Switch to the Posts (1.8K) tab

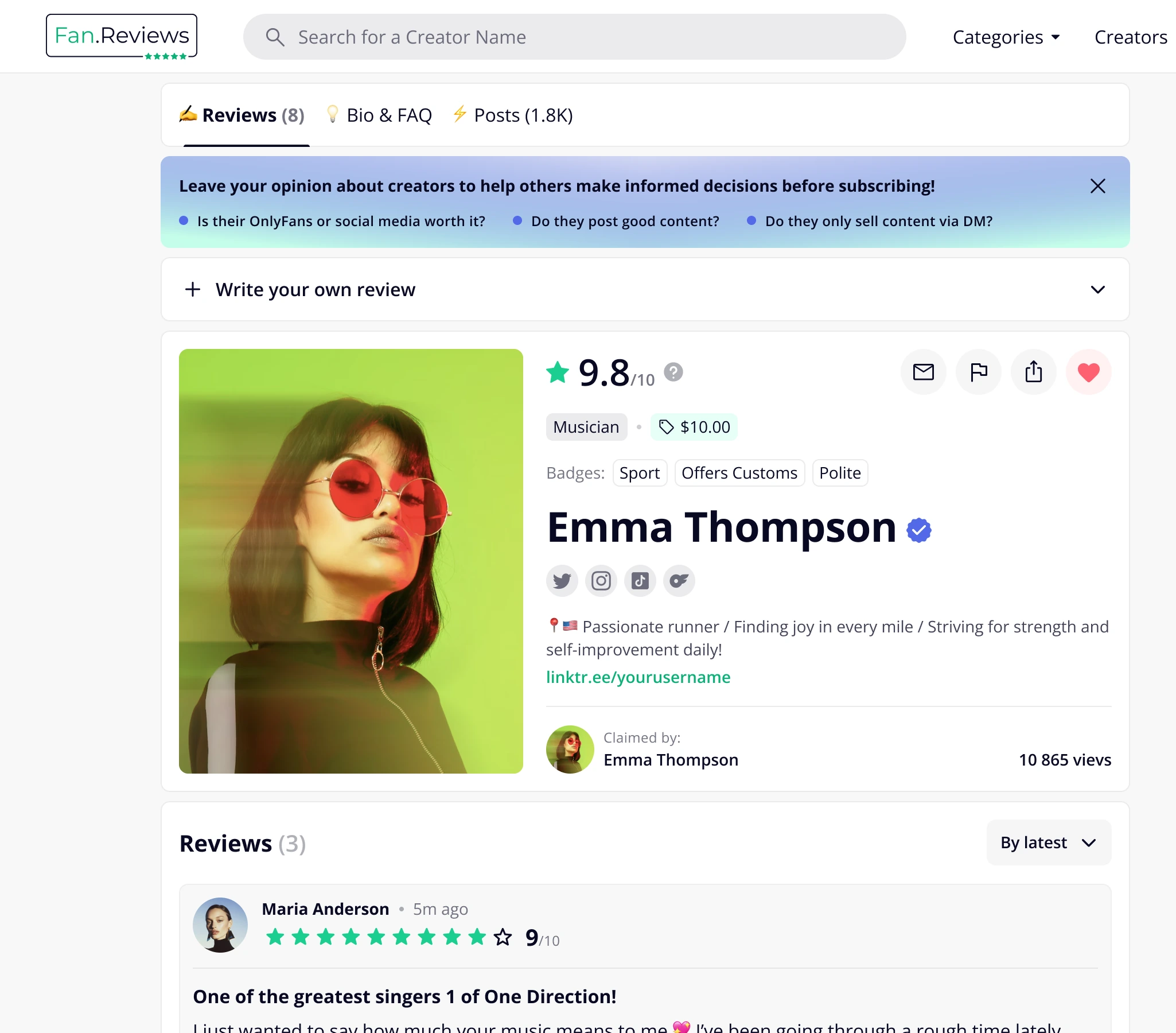513,115
